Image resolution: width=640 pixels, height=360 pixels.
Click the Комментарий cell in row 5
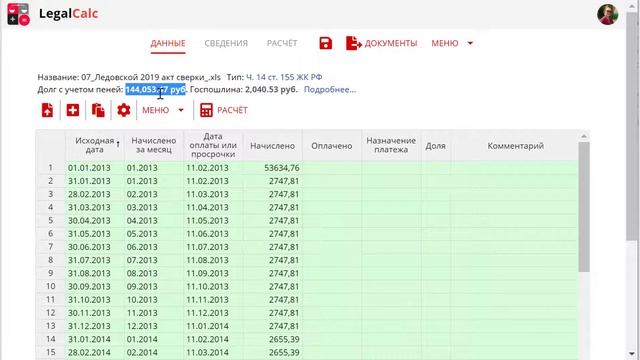pyautogui.click(x=515, y=220)
